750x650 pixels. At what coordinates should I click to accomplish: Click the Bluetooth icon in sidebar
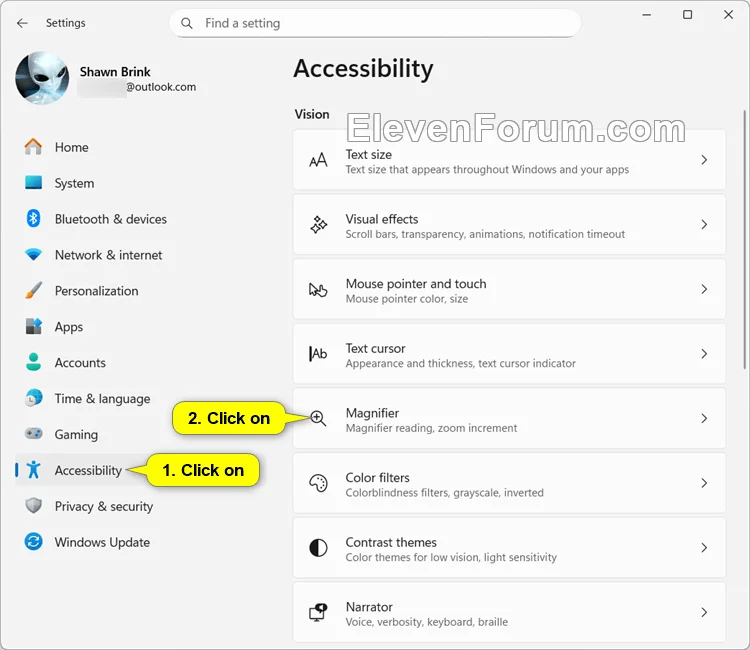(33, 219)
